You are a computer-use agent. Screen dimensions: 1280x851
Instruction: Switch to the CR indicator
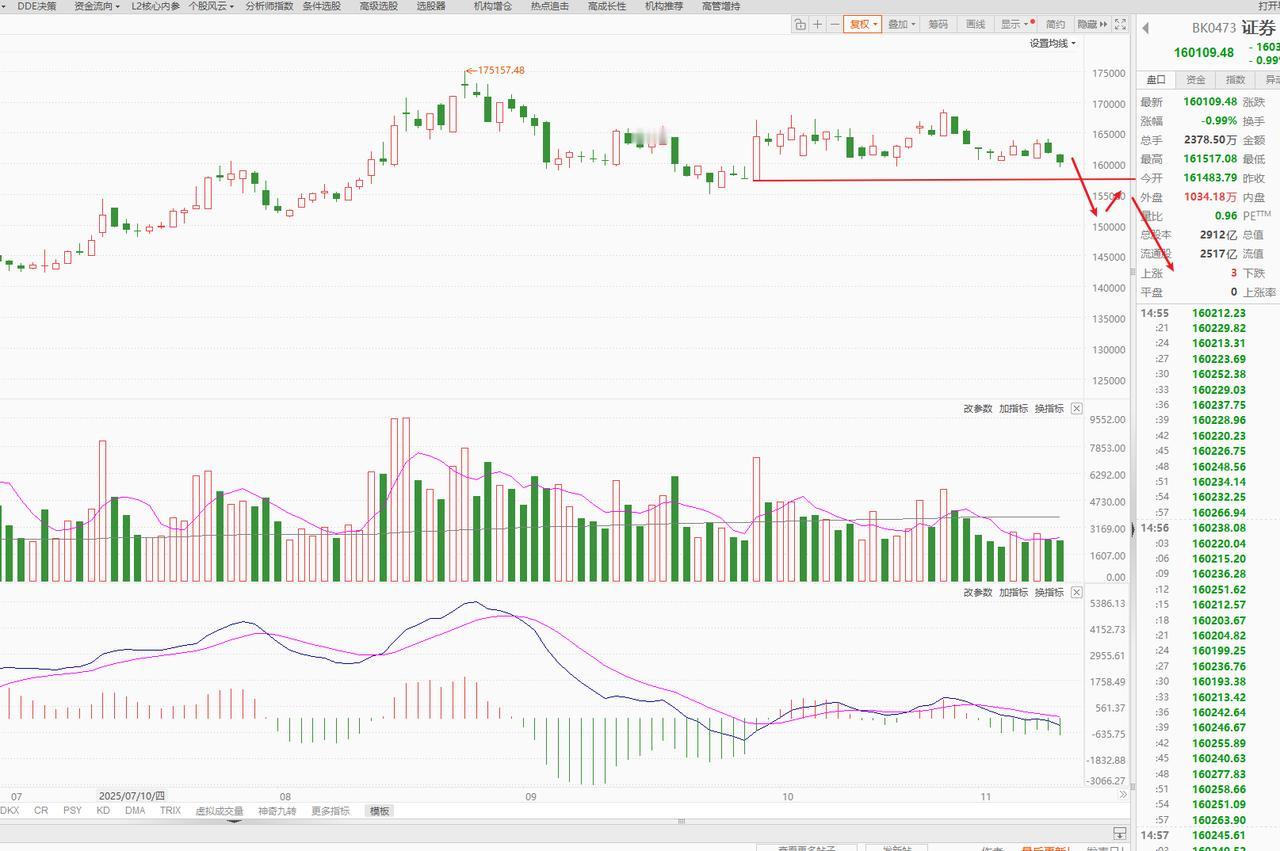pyautogui.click(x=41, y=811)
